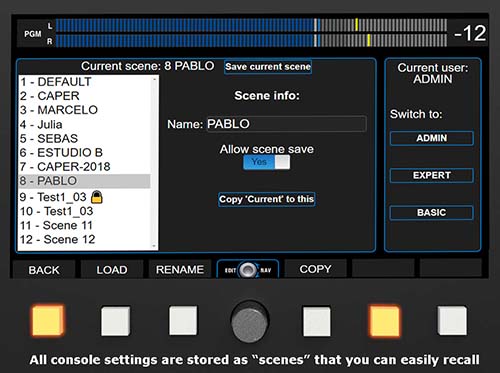Click Copy 'Current' to this button
500x373 pixels.
[267, 199]
